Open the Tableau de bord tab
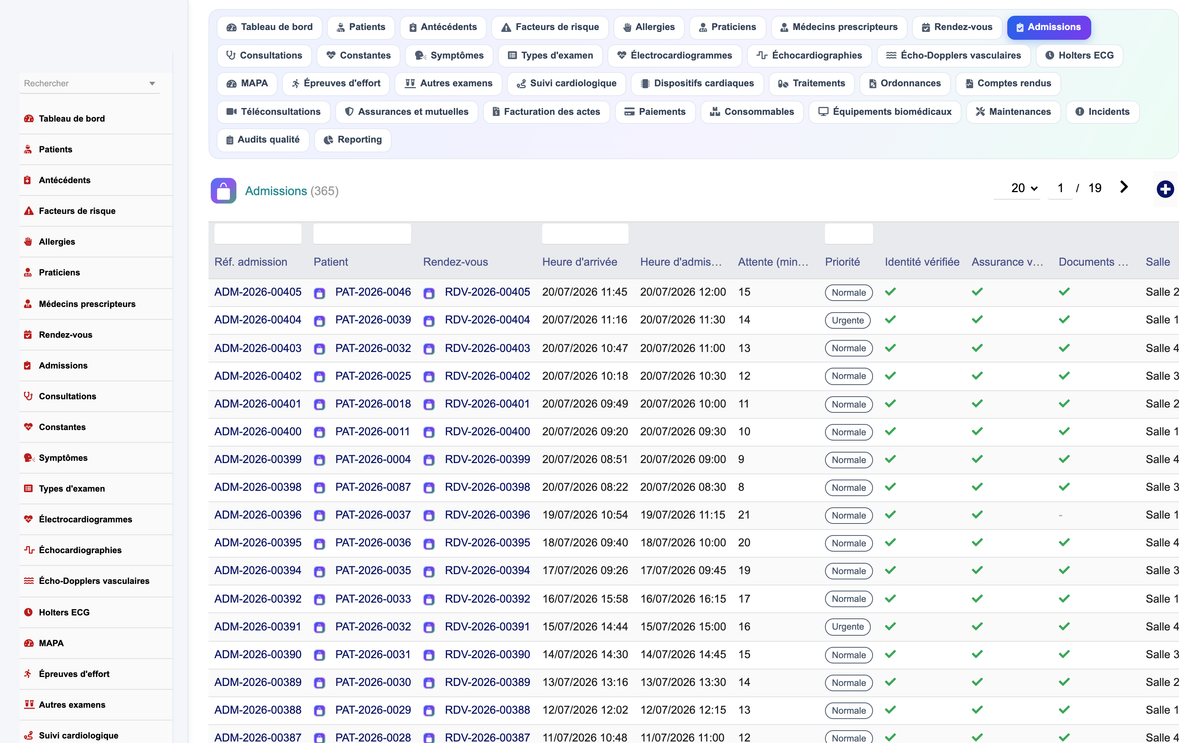The image size is (1200, 743). click(270, 27)
